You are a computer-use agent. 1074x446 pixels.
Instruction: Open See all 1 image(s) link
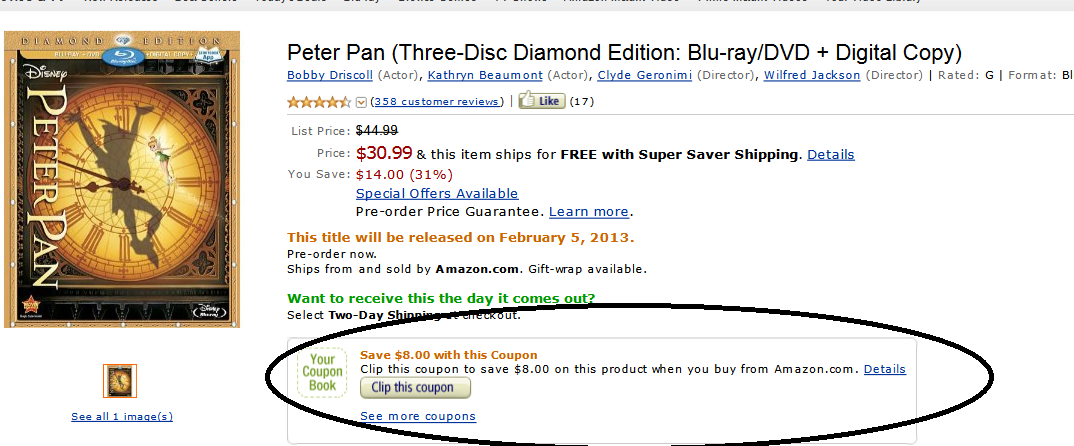click(122, 416)
